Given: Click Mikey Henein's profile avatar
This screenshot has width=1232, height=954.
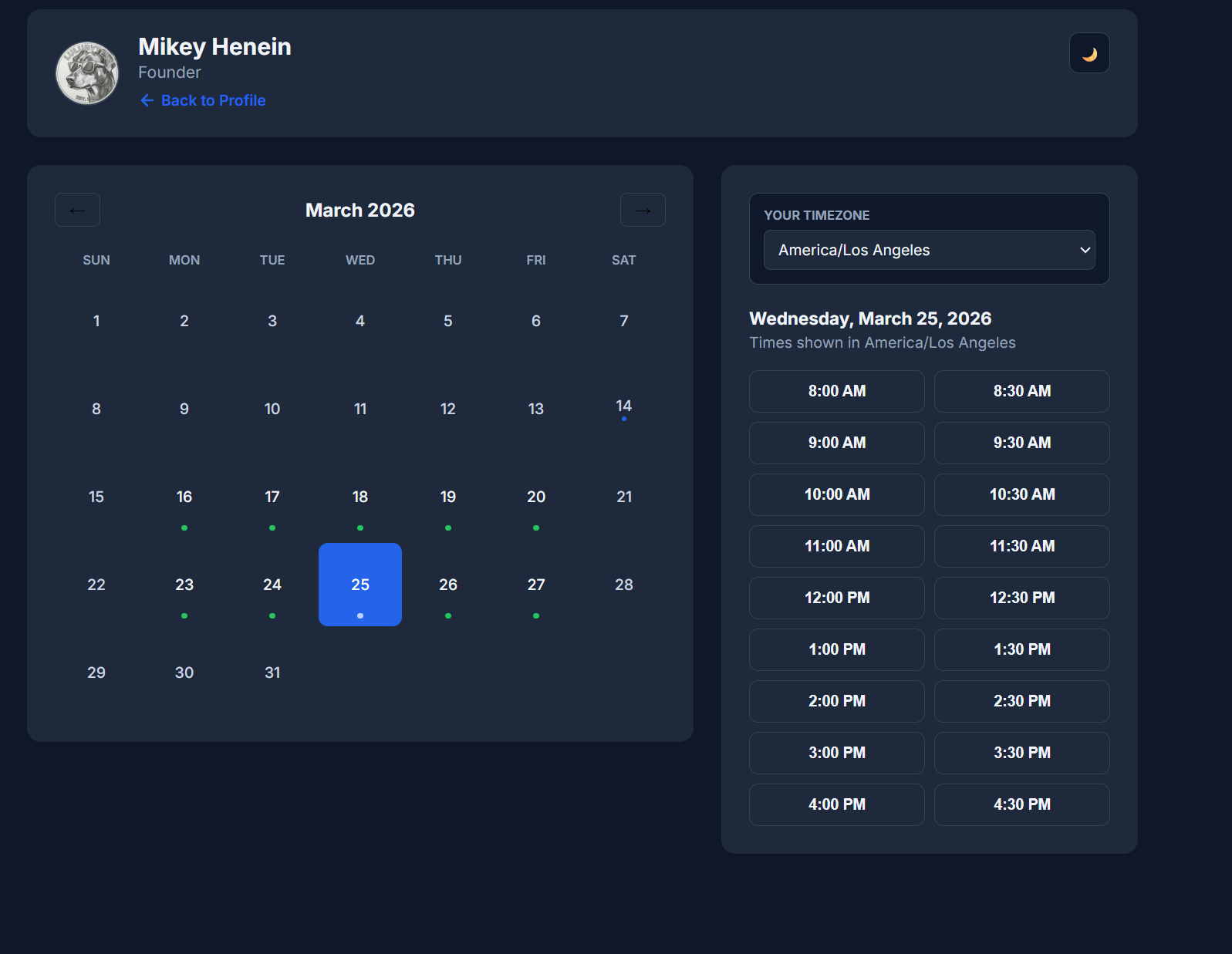Looking at the screenshot, I should pos(87,73).
